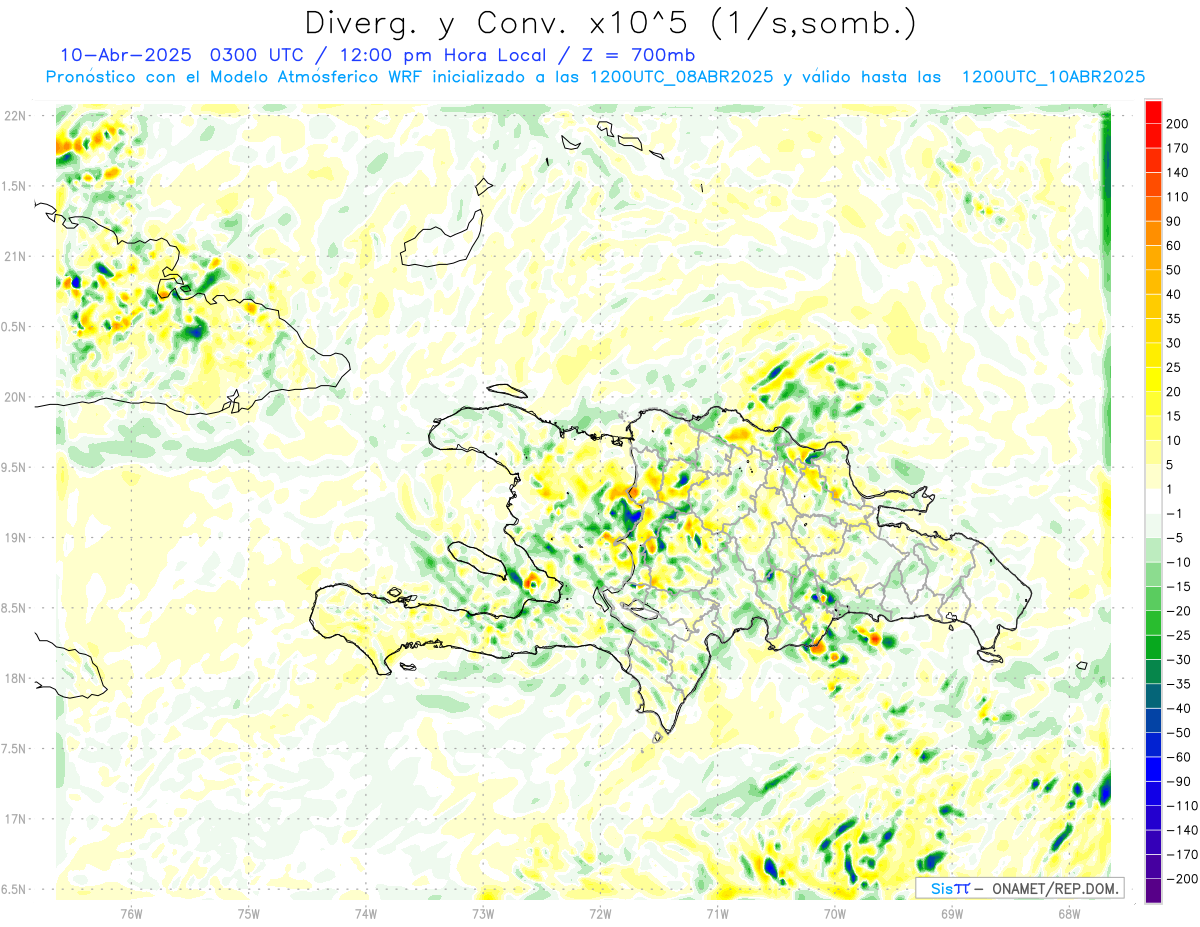This screenshot has width=1200, height=927.
Task: Pick the dark purple swatch at scale bottom
Action: click(x=1153, y=891)
